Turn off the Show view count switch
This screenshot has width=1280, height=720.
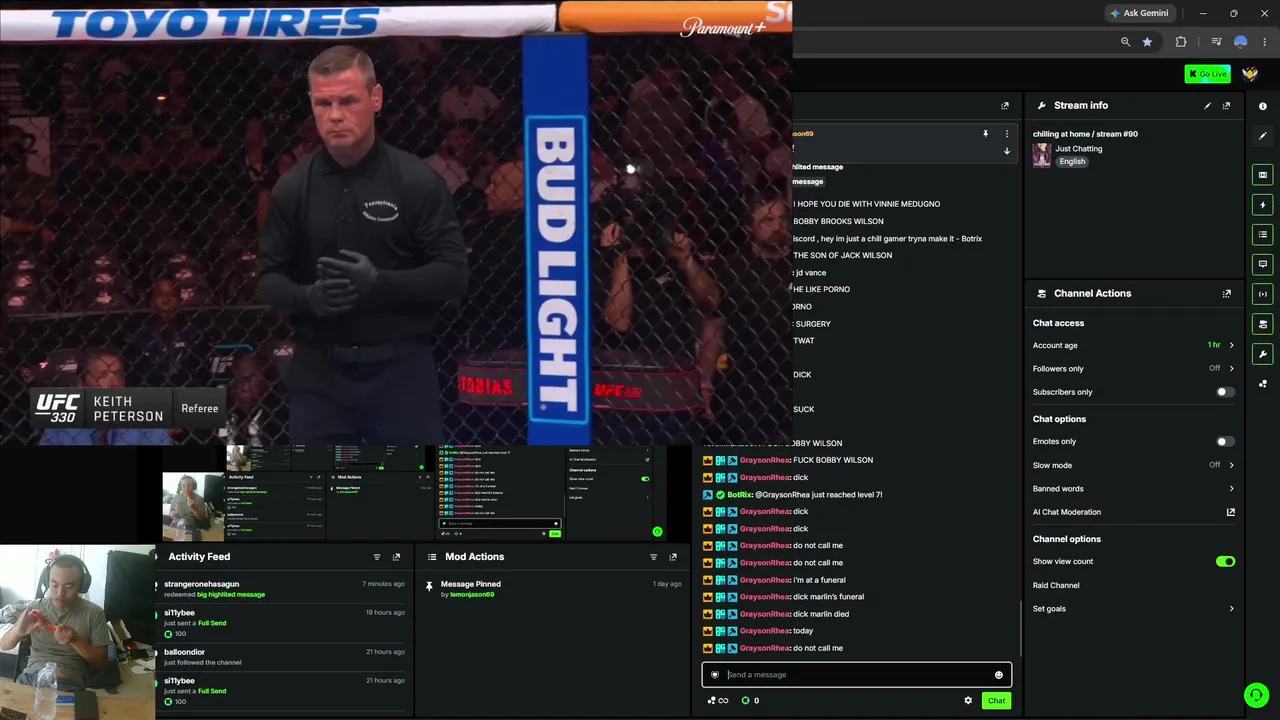tap(1225, 562)
